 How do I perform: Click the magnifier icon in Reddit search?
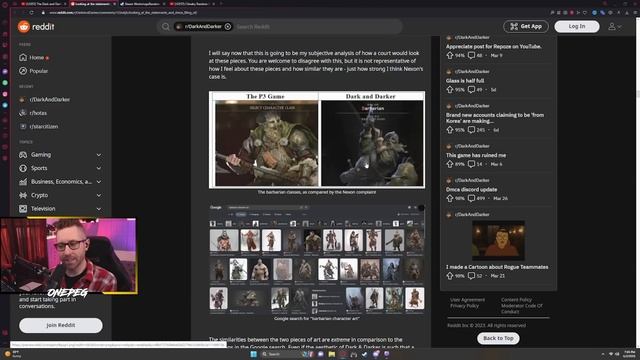[x=165, y=27]
